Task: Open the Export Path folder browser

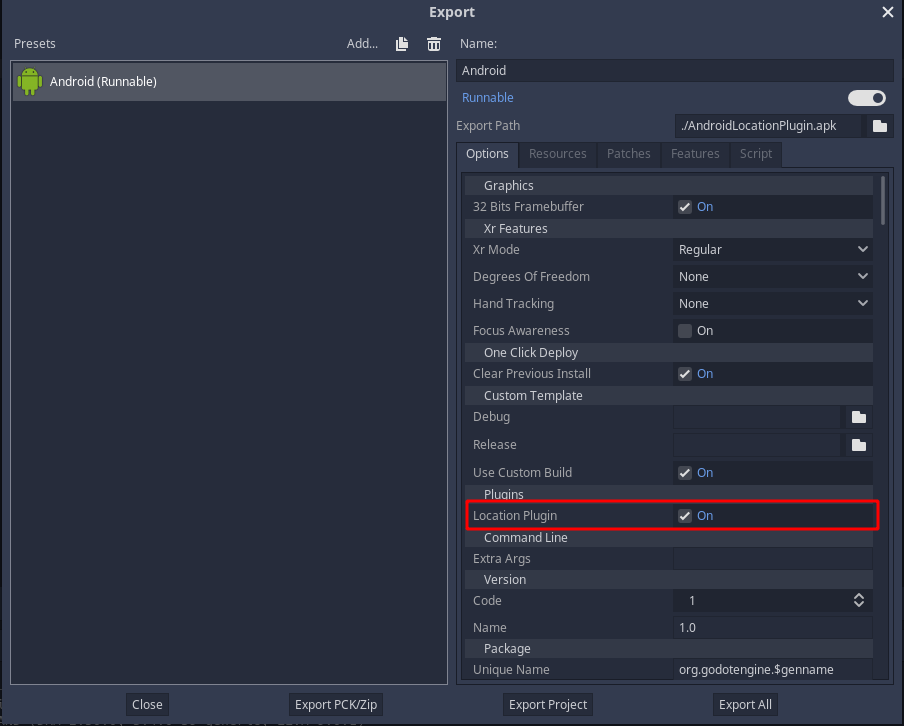Action: coord(878,125)
